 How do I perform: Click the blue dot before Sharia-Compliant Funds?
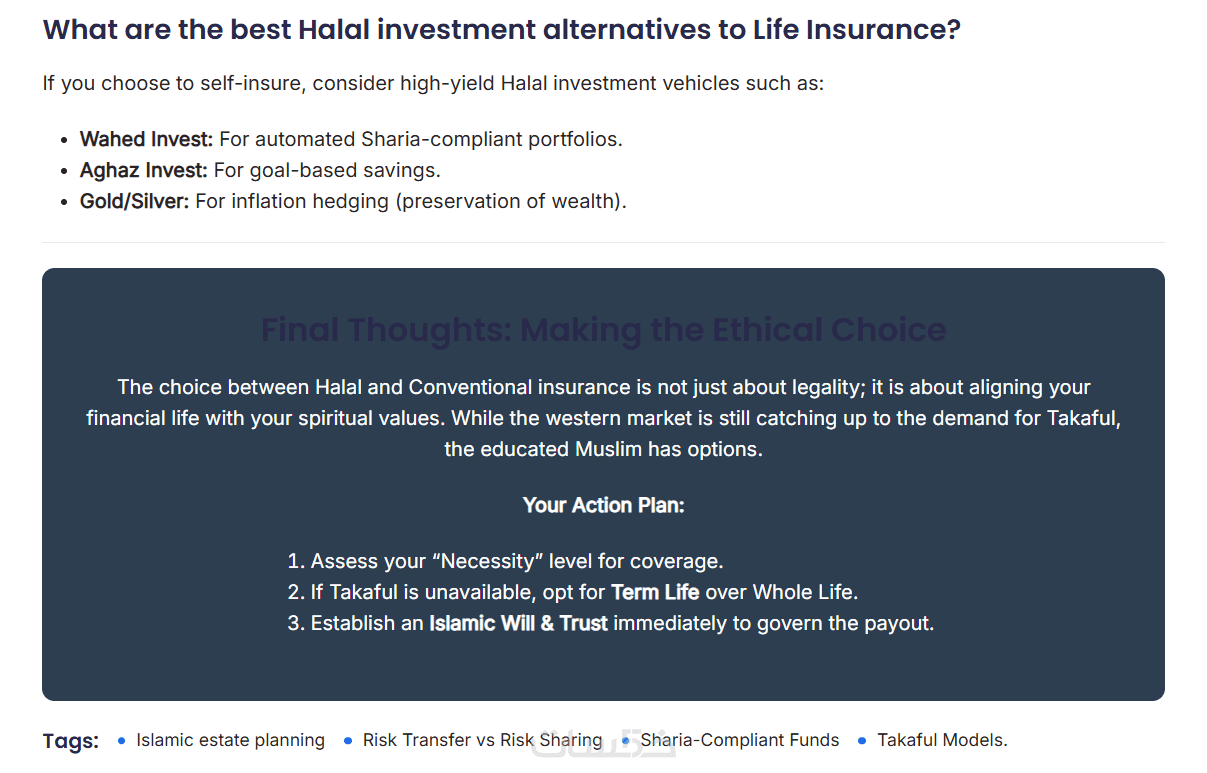point(626,741)
